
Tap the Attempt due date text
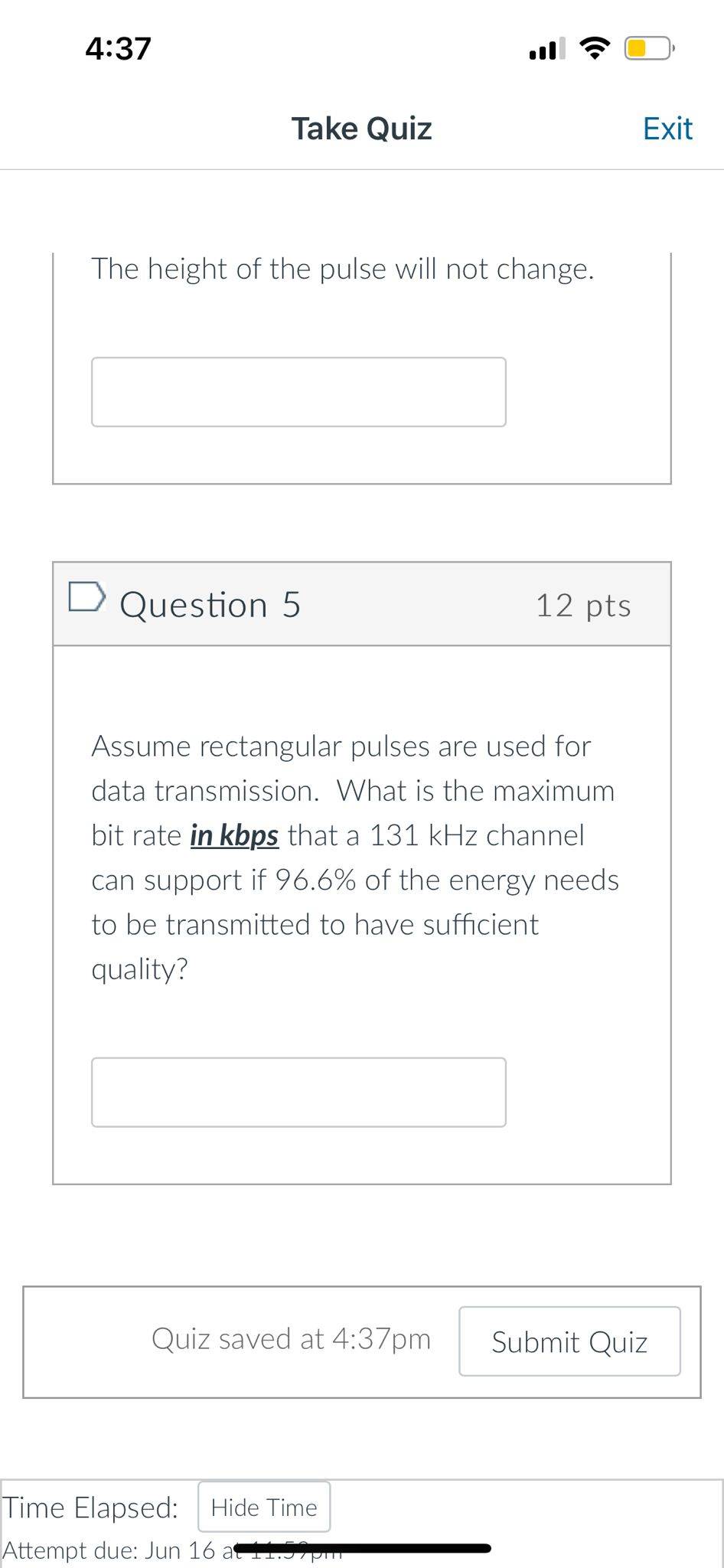[172, 1550]
